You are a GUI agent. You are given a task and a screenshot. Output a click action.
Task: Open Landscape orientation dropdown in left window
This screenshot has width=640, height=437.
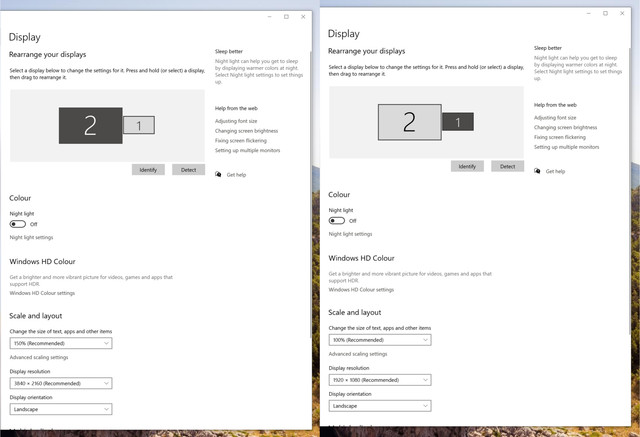pyautogui.click(x=61, y=409)
